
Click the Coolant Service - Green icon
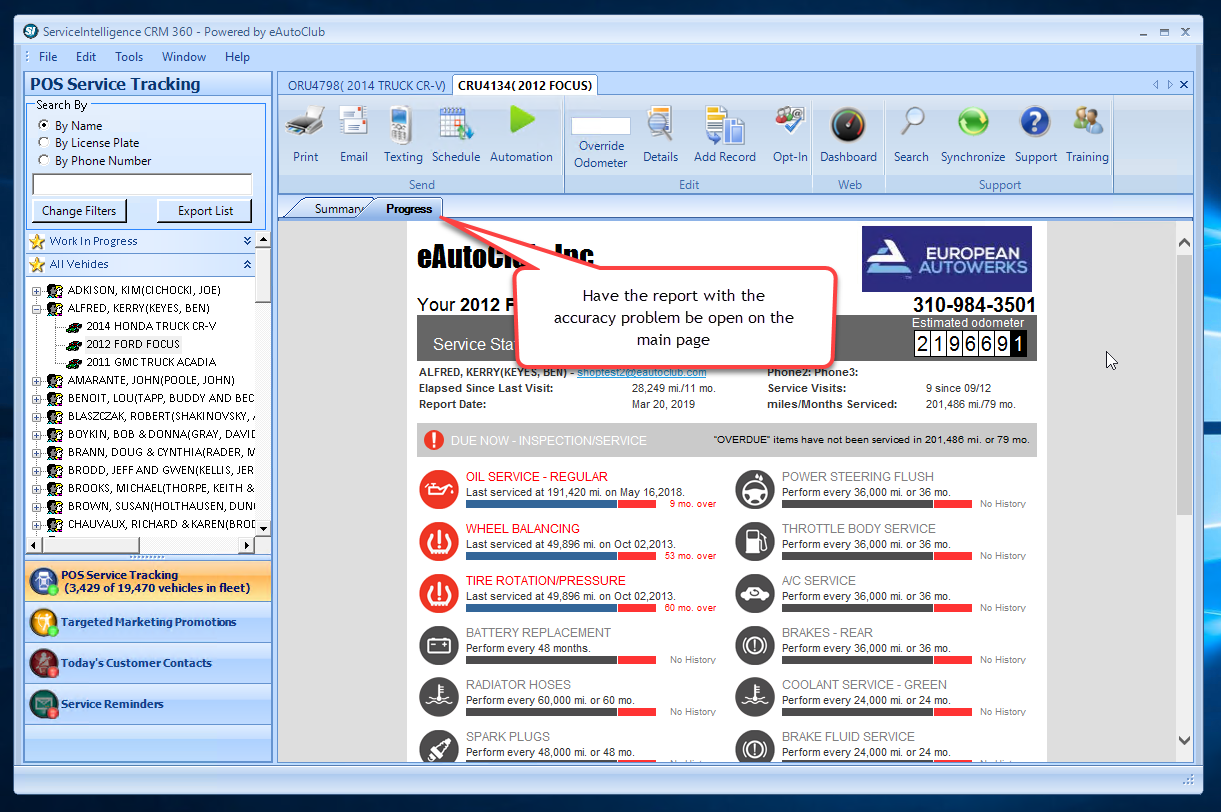(x=754, y=698)
